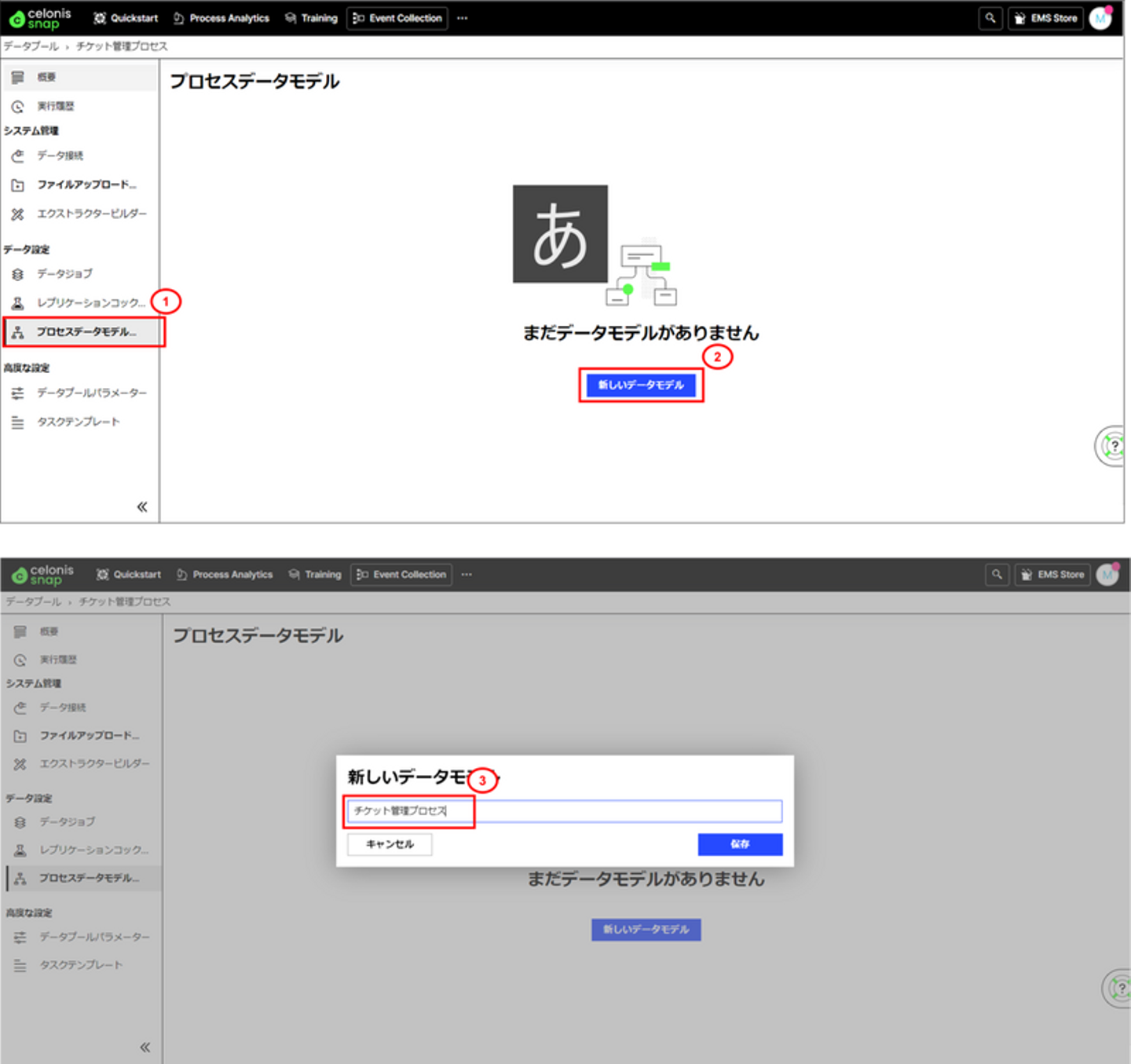Select プロセスデータモデル sidebar item in upper screenshot

[x=84, y=332]
